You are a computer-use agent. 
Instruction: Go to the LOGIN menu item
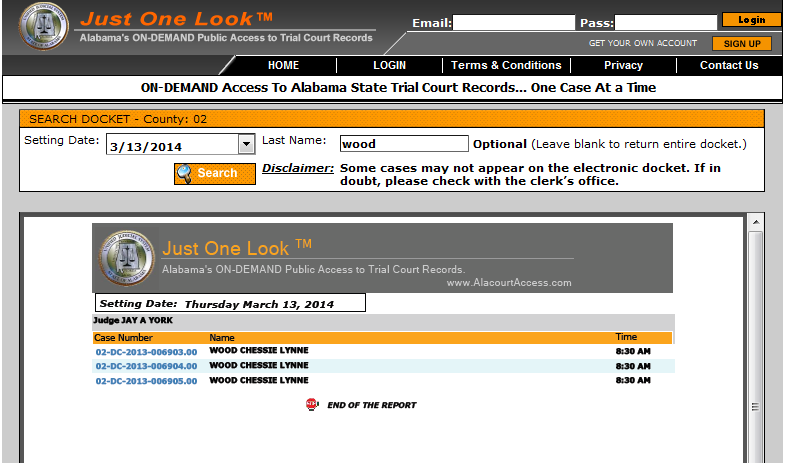pos(389,65)
